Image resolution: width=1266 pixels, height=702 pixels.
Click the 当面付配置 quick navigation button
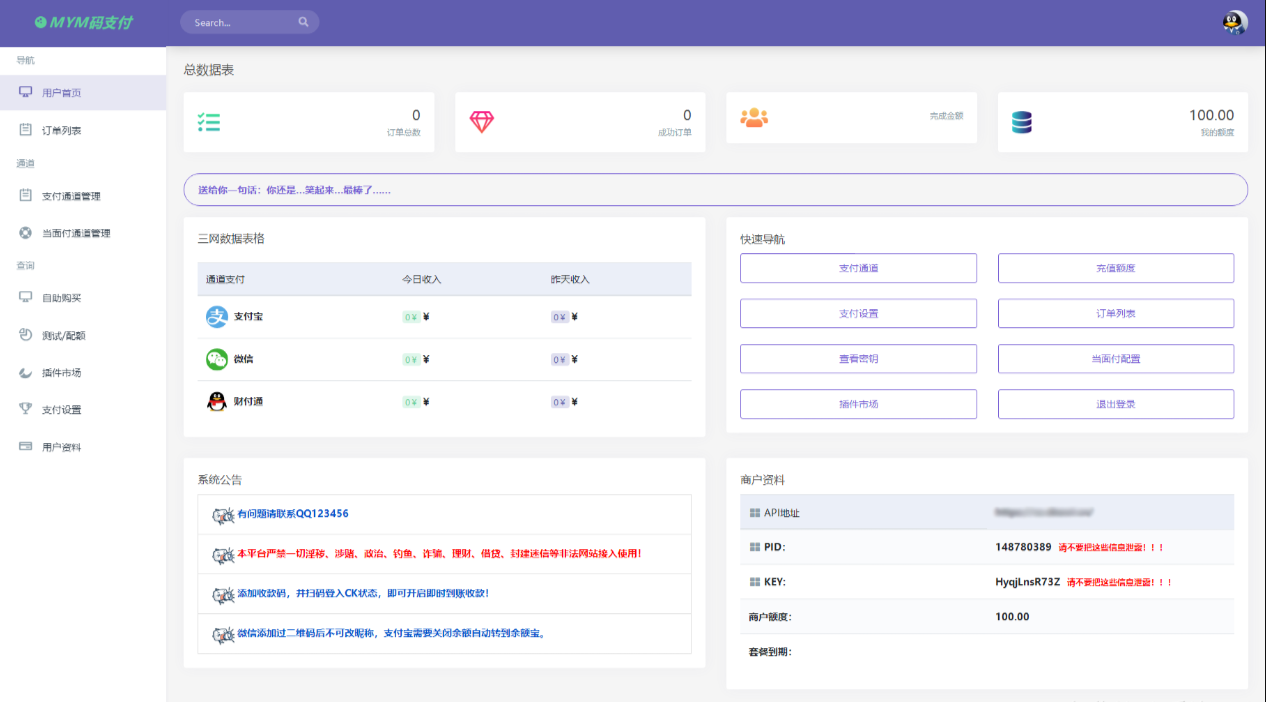[1116, 358]
